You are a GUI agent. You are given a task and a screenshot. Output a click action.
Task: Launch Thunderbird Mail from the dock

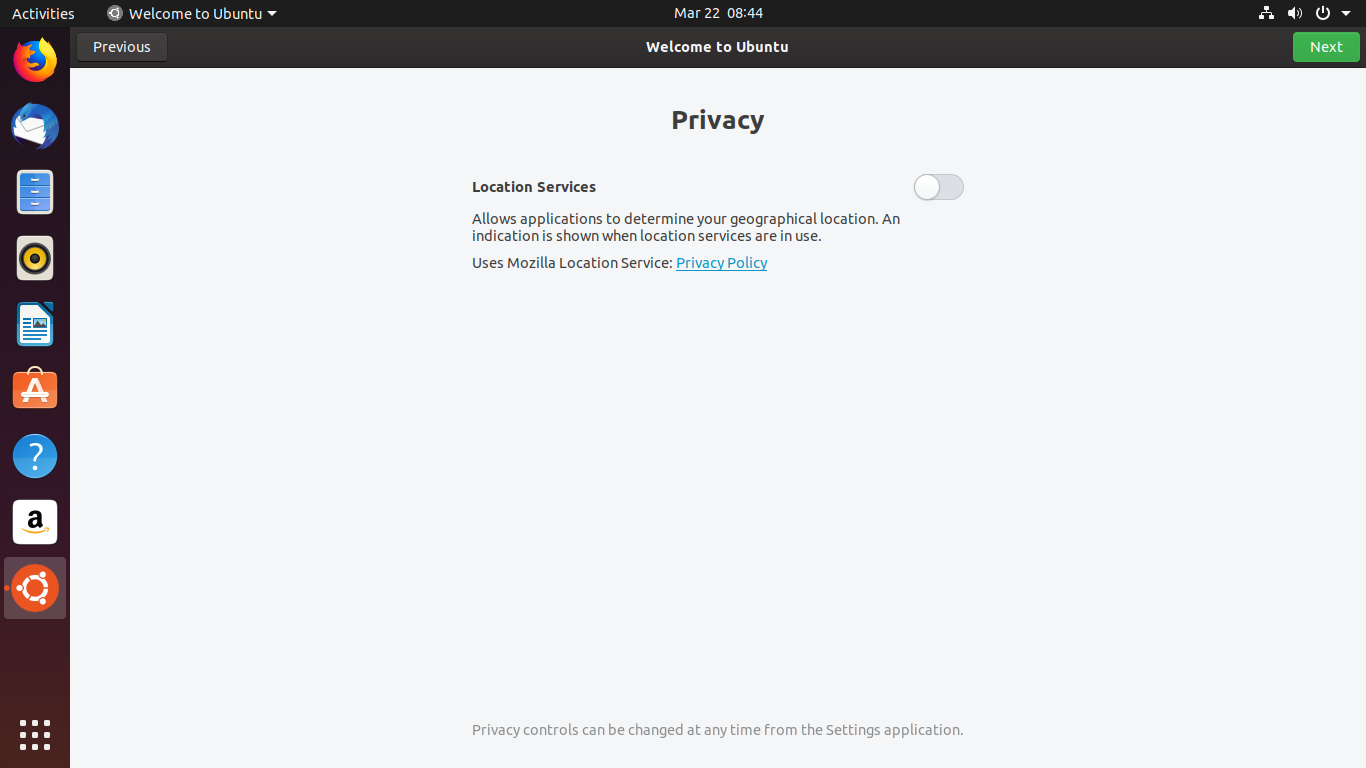click(35, 126)
